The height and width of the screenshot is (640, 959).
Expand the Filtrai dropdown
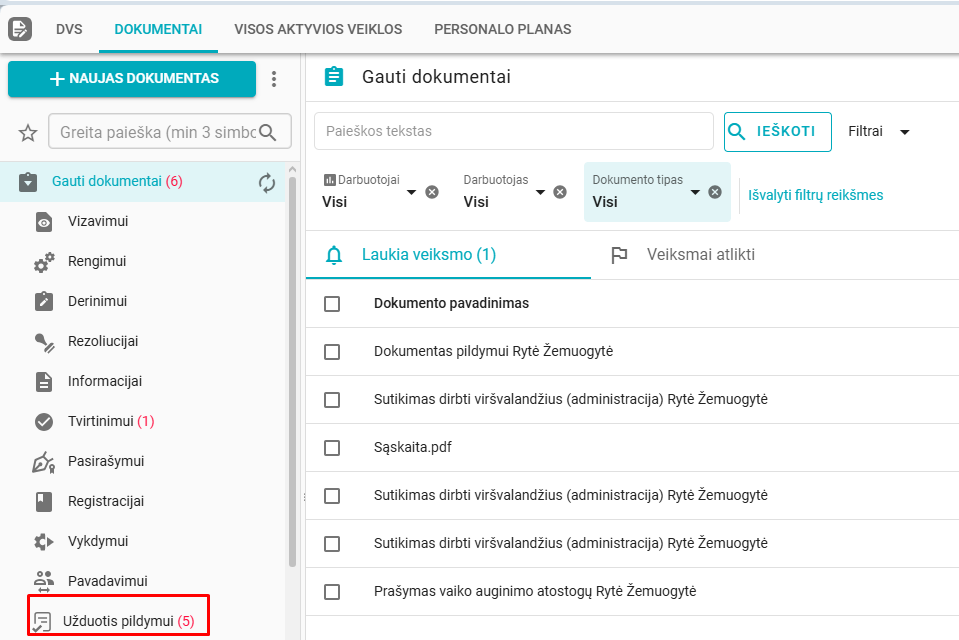pos(879,131)
